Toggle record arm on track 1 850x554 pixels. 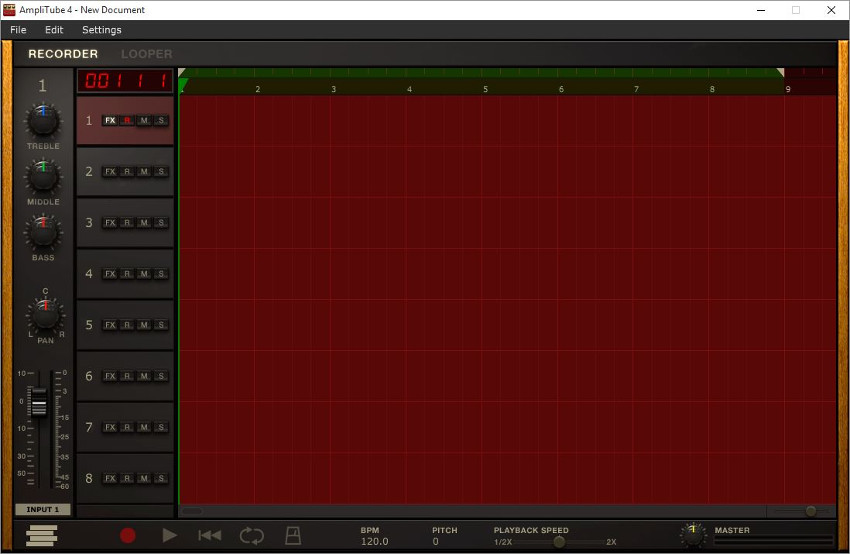(127, 120)
